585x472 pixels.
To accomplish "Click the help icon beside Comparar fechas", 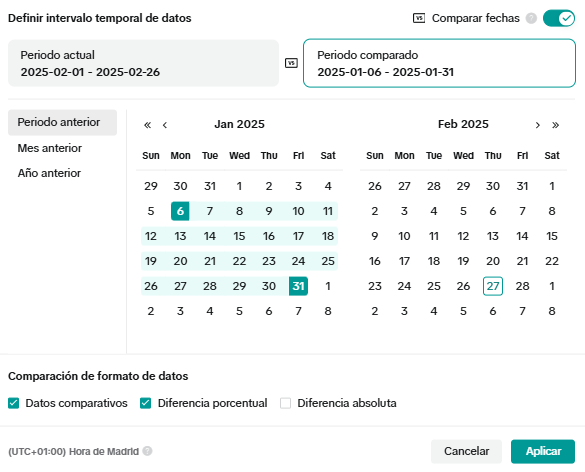I will [x=531, y=18].
